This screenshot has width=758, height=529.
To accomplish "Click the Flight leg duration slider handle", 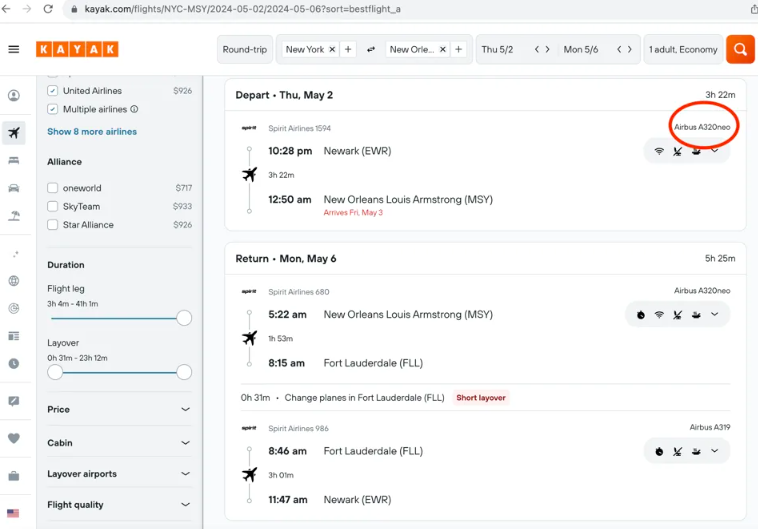I will 184,318.
